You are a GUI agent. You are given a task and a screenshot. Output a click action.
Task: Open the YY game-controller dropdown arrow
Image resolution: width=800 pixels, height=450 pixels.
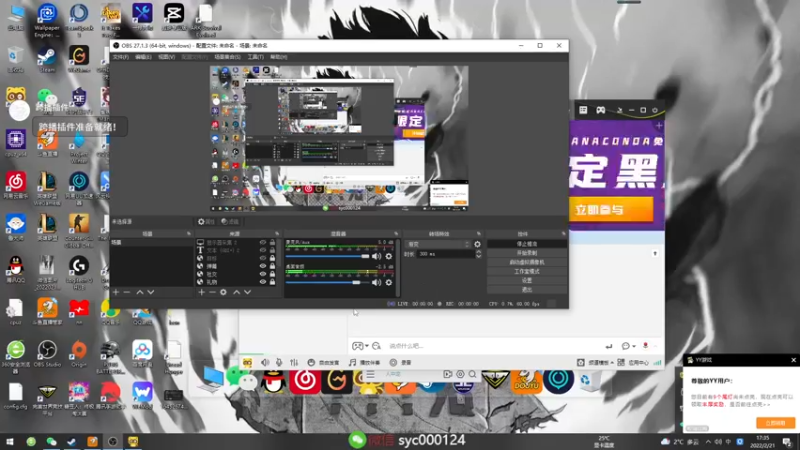(367, 346)
